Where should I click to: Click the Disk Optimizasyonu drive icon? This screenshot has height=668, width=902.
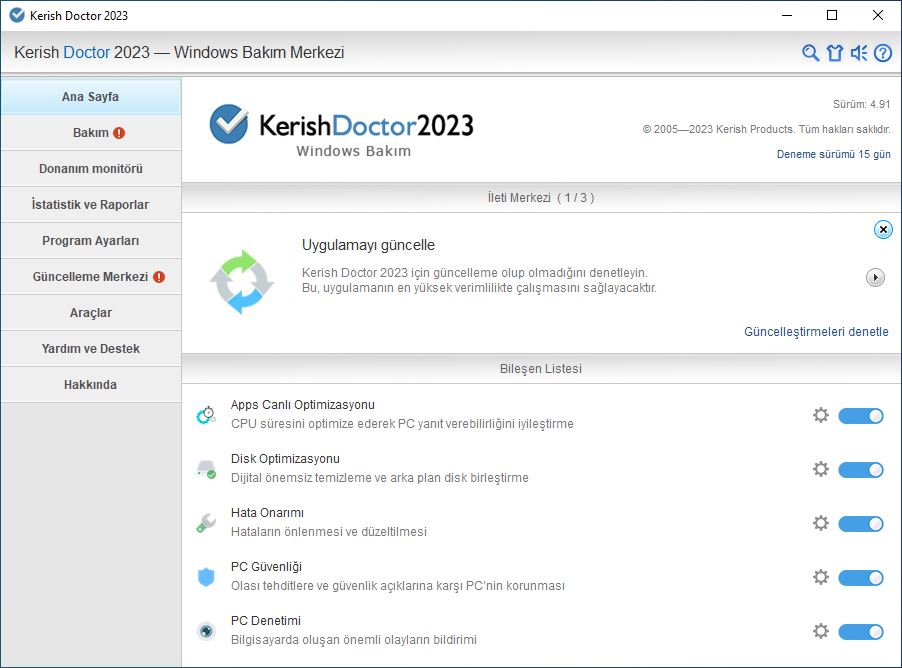coord(206,468)
